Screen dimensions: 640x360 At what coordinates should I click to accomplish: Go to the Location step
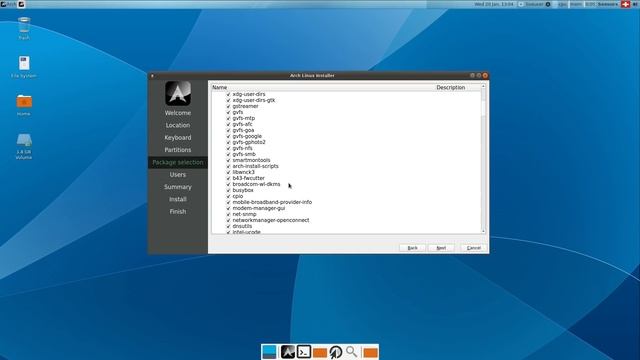(x=178, y=125)
